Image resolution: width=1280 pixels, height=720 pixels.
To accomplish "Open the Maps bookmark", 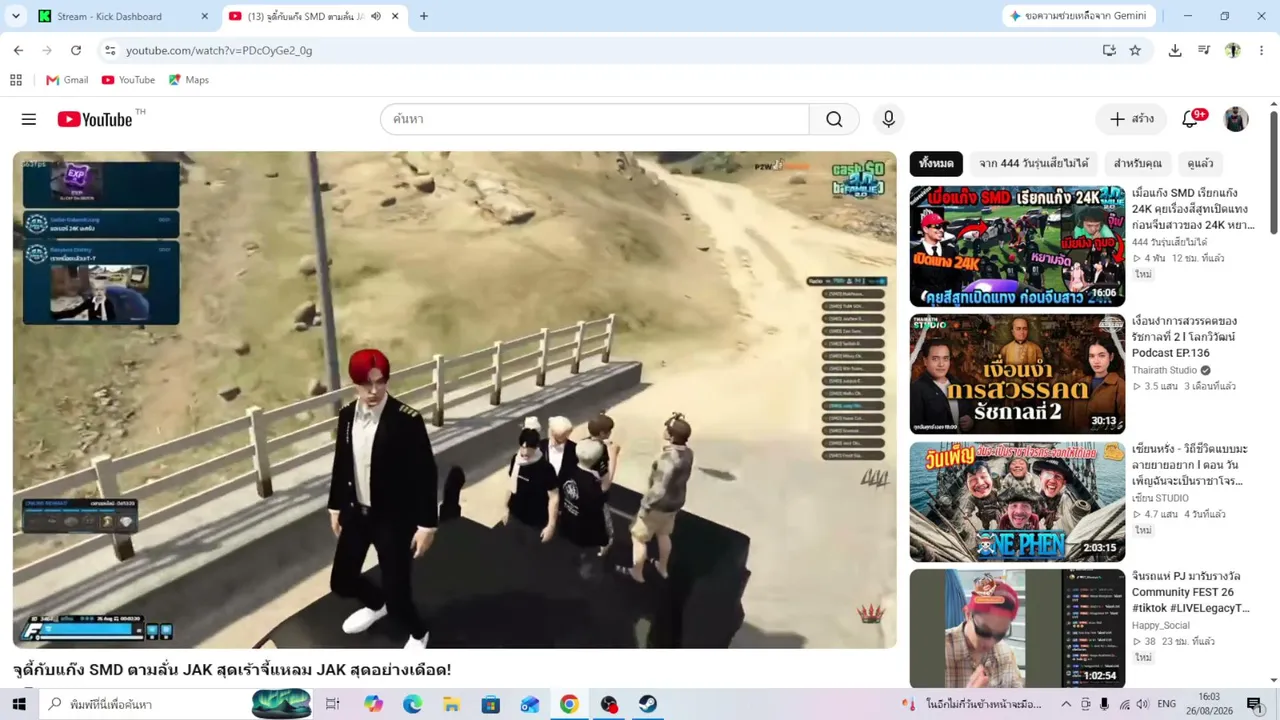I will (188, 80).
